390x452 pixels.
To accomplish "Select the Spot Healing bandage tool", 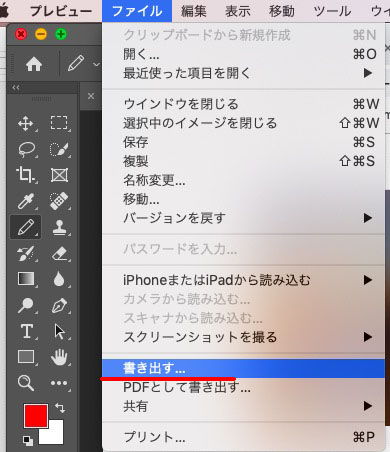I will [59, 201].
